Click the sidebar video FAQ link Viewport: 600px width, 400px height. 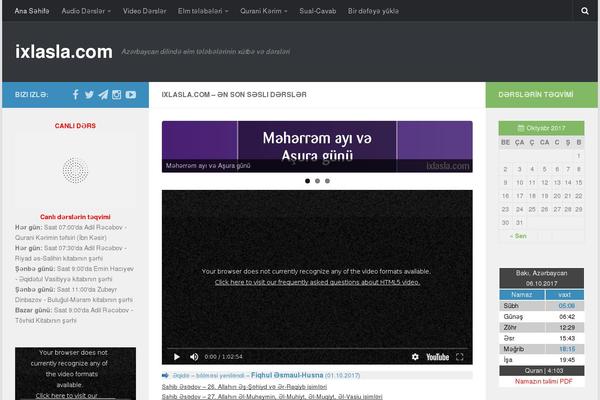coord(66,396)
